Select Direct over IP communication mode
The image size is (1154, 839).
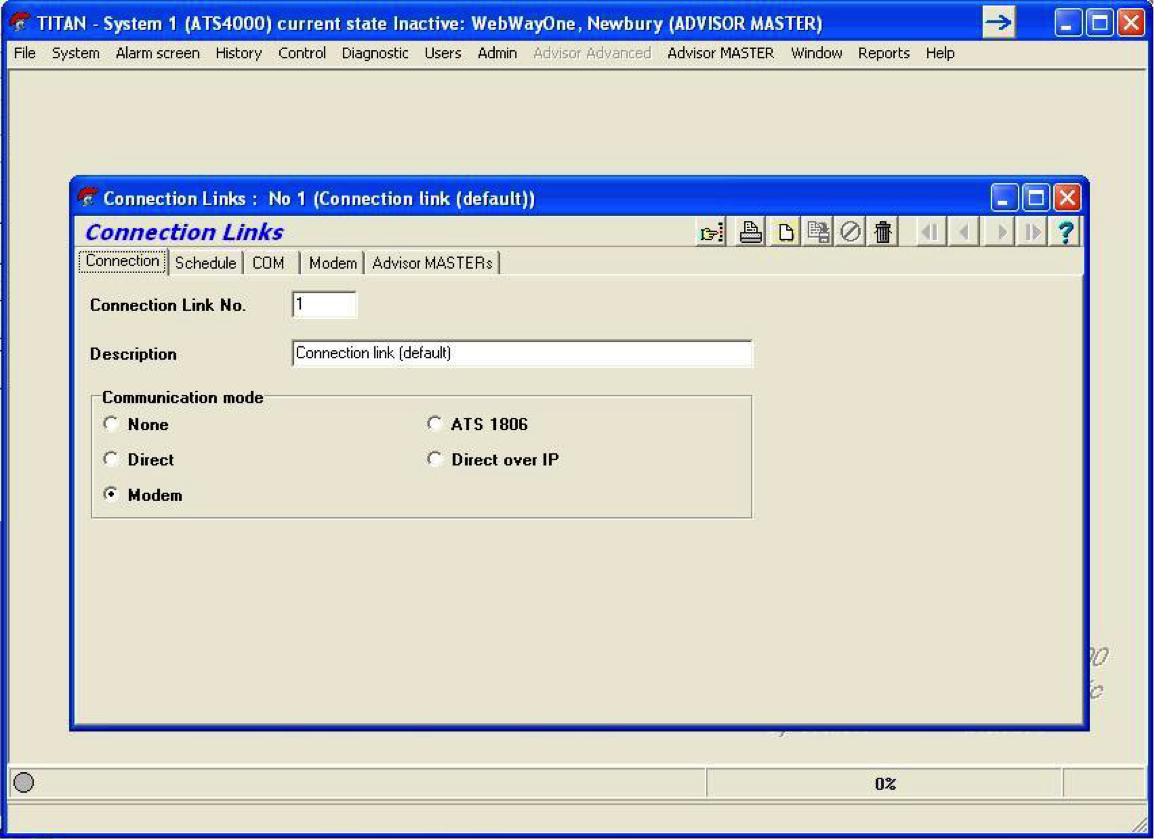pos(434,460)
